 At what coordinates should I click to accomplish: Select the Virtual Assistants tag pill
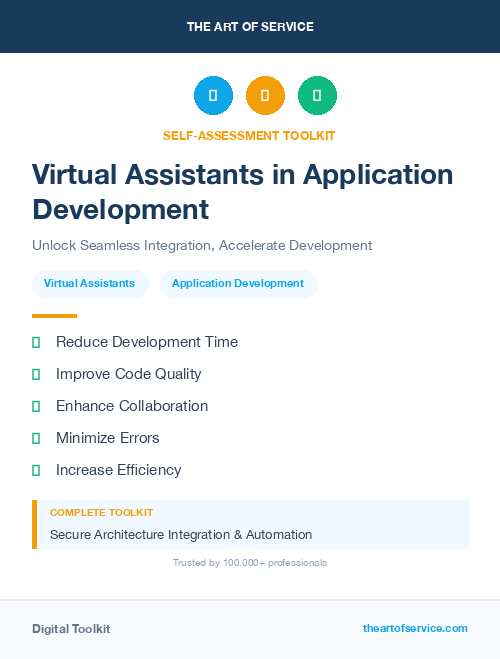[90, 284]
